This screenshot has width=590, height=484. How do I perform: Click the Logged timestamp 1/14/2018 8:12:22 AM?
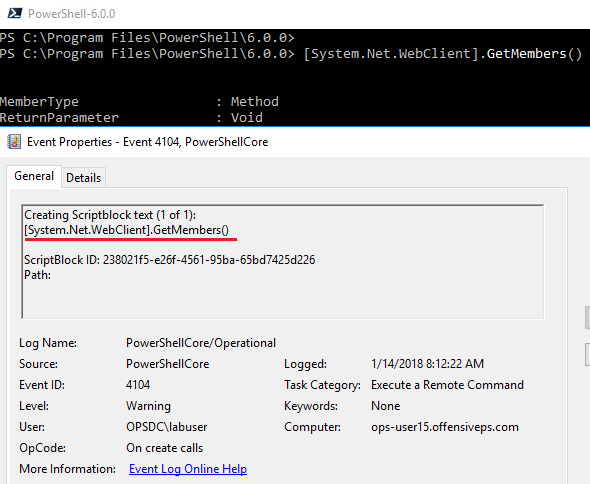427,364
